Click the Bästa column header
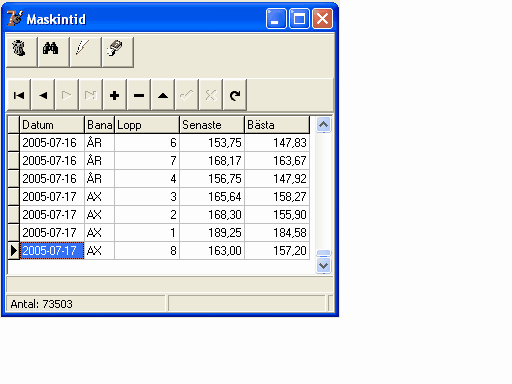 (x=277, y=125)
